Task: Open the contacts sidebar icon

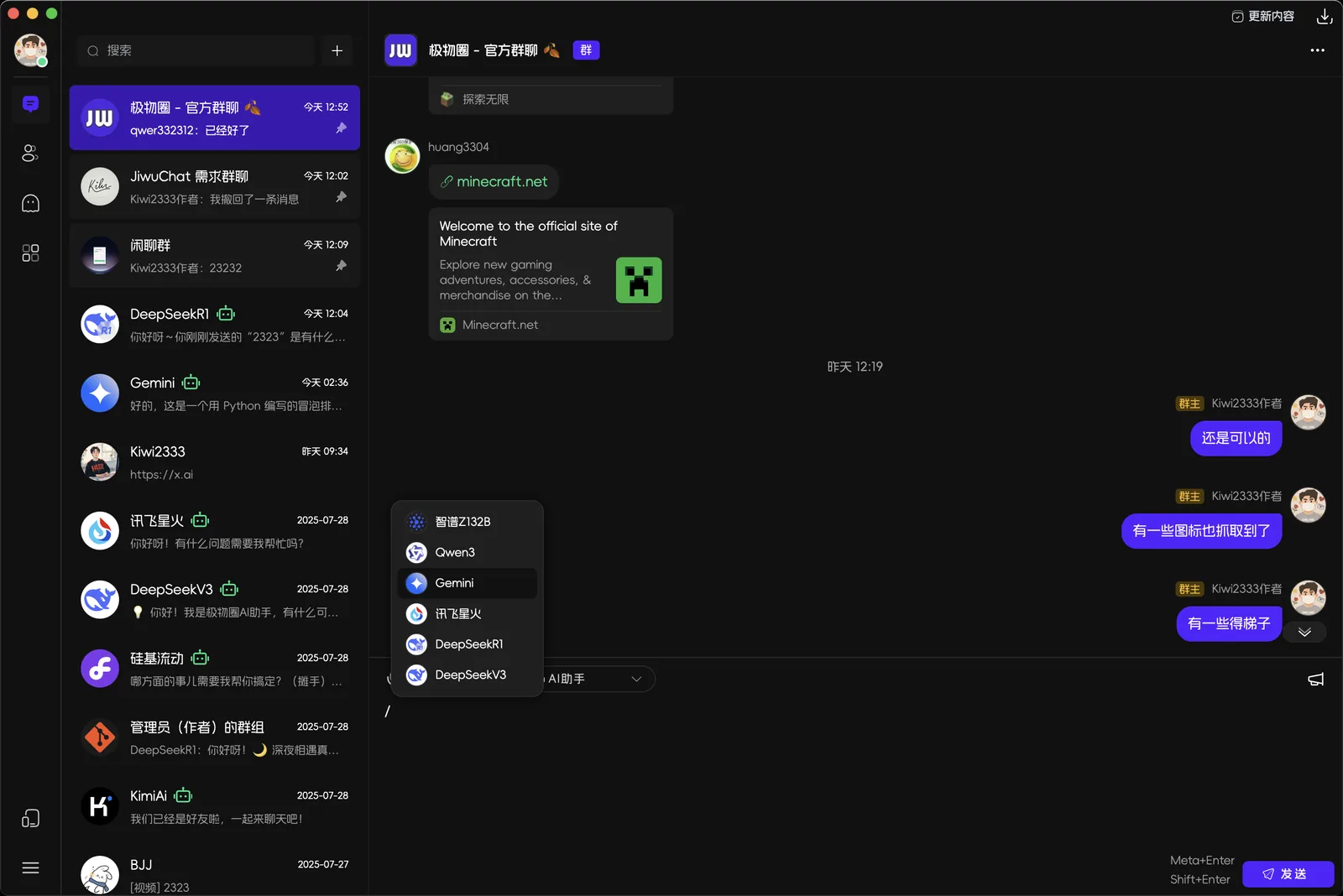Action: click(30, 154)
